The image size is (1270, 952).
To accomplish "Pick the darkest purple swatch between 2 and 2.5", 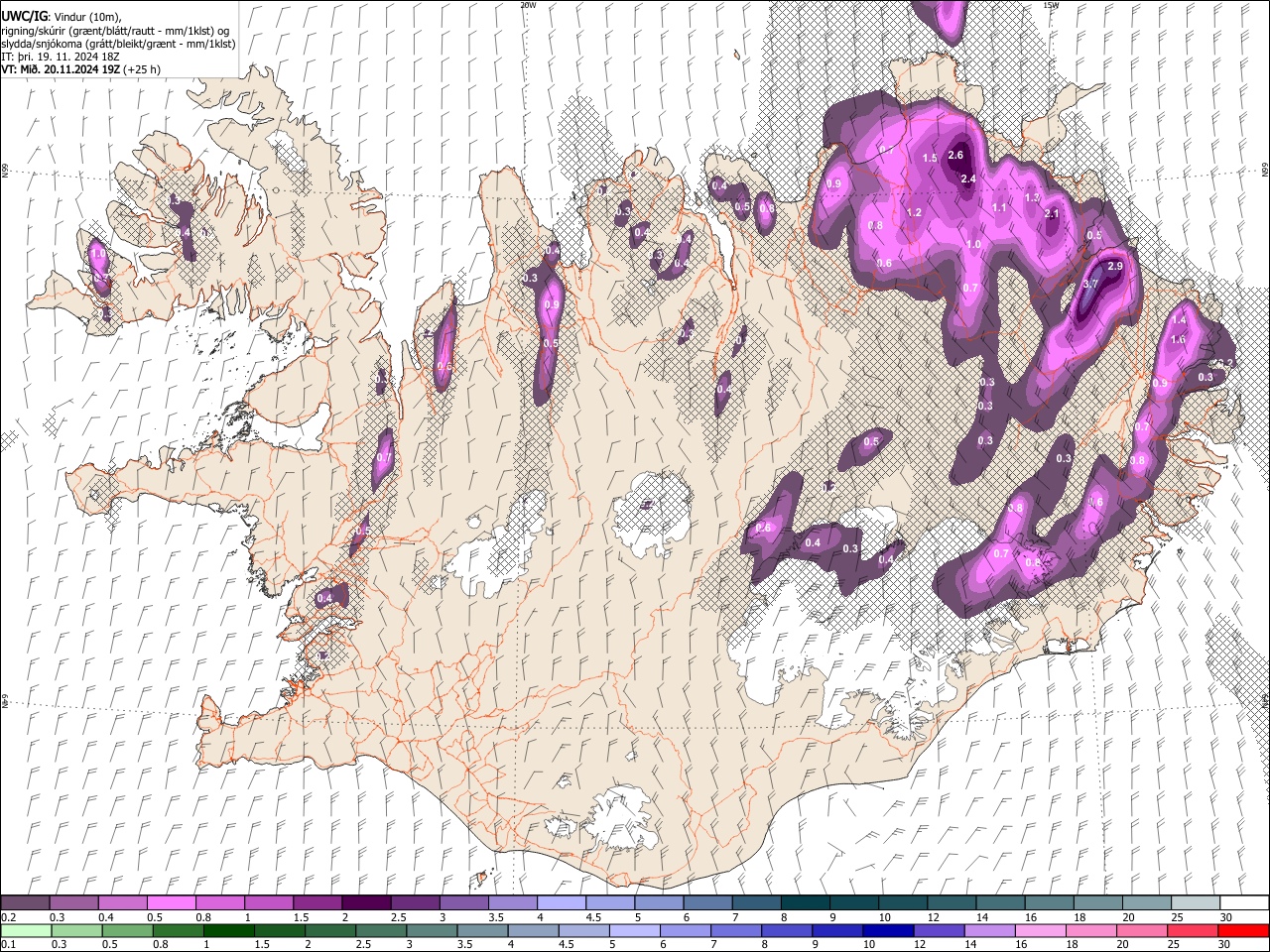I will 365,902.
